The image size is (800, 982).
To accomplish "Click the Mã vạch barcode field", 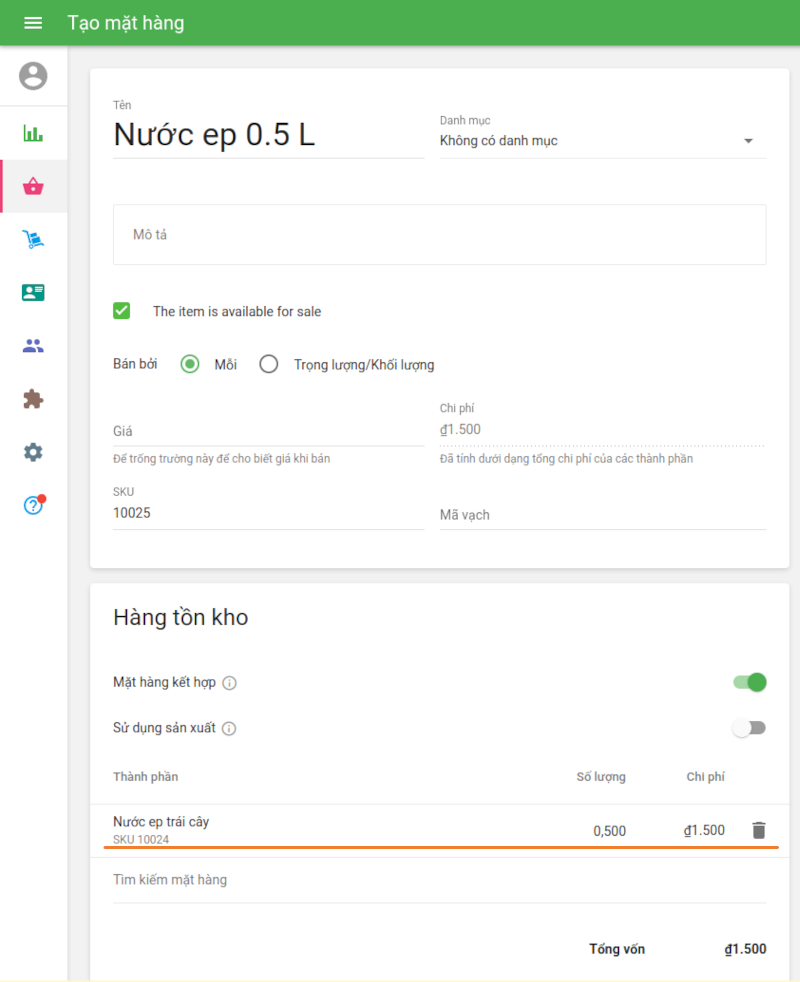I will (602, 515).
